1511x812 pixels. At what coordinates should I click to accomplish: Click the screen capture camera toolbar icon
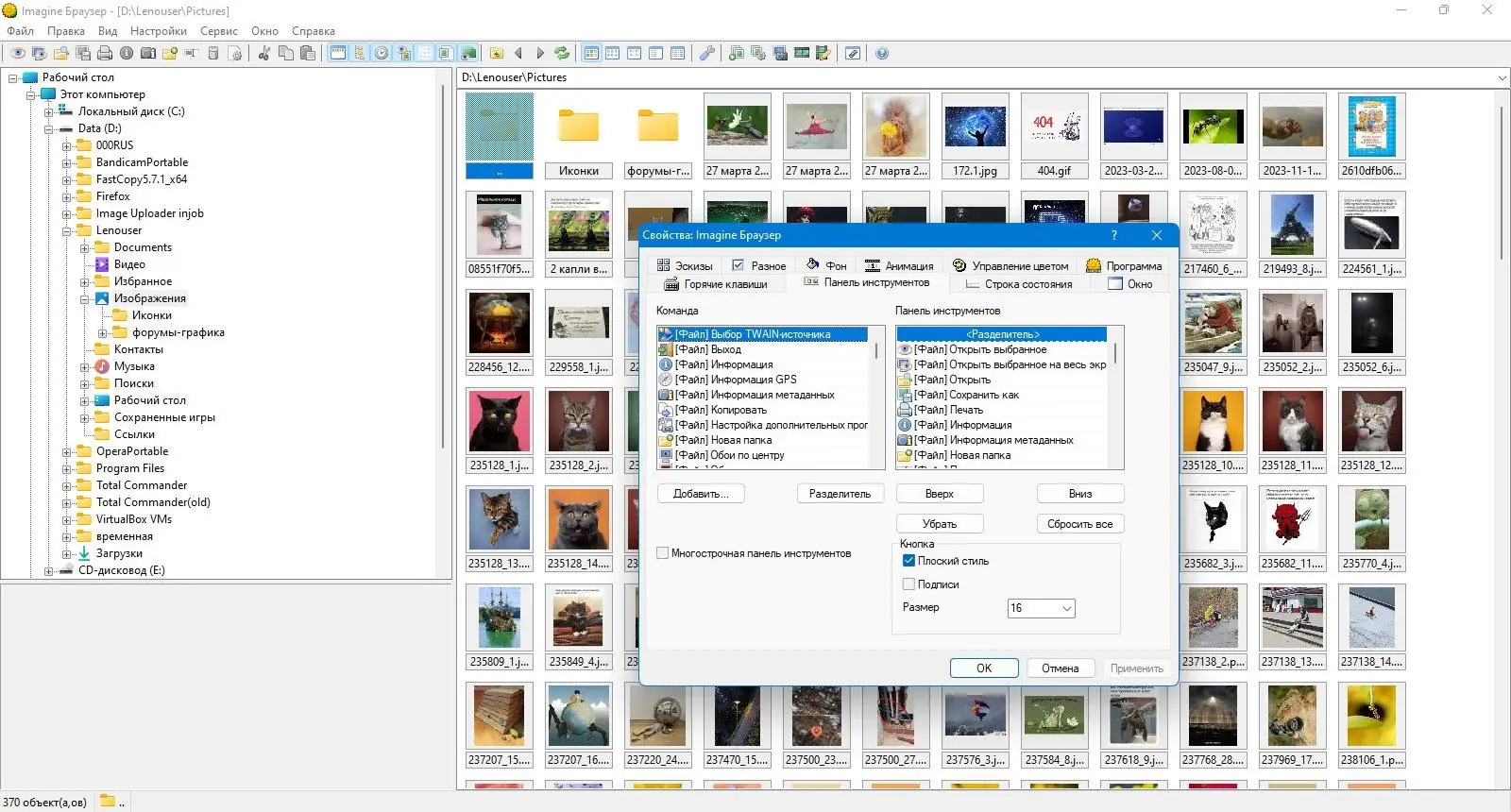[780, 54]
